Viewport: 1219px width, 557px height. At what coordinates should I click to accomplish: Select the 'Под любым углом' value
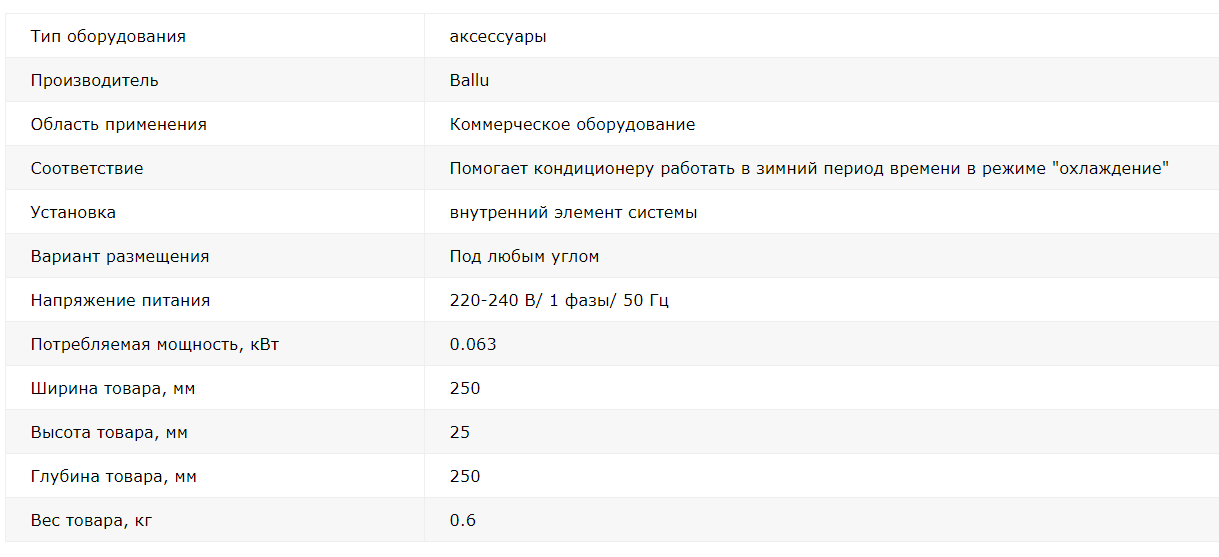[524, 257]
